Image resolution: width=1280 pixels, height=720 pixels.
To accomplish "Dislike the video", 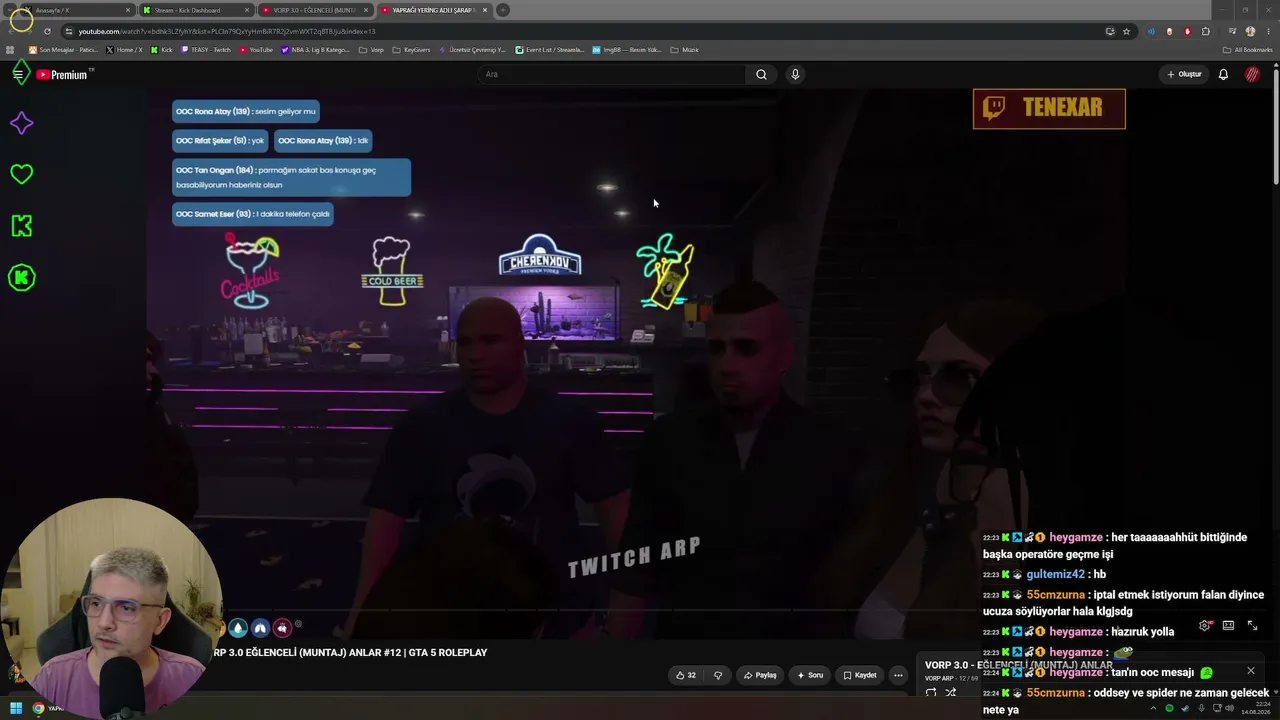I will (718, 675).
